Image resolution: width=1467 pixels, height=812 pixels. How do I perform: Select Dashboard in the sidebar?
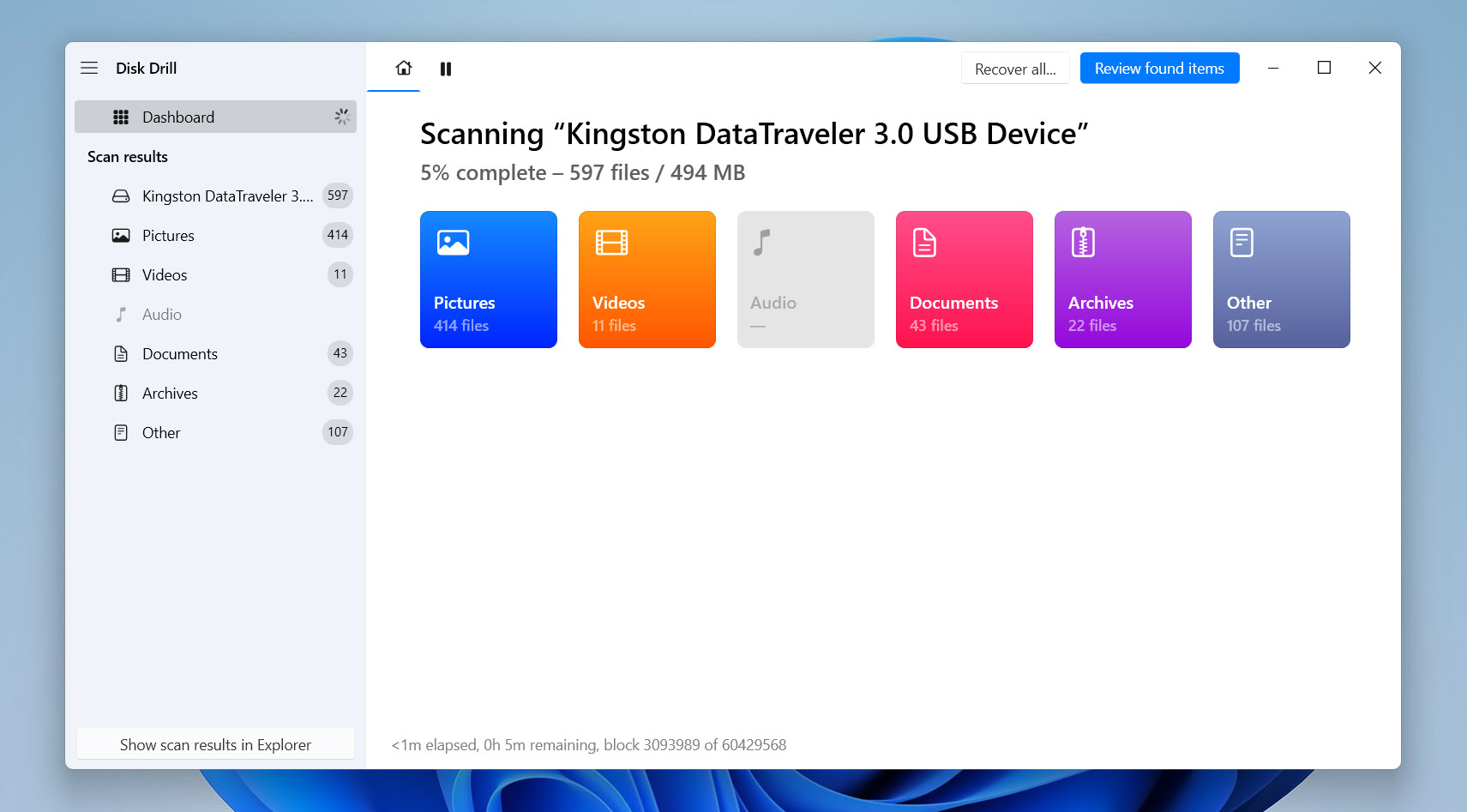coord(215,117)
